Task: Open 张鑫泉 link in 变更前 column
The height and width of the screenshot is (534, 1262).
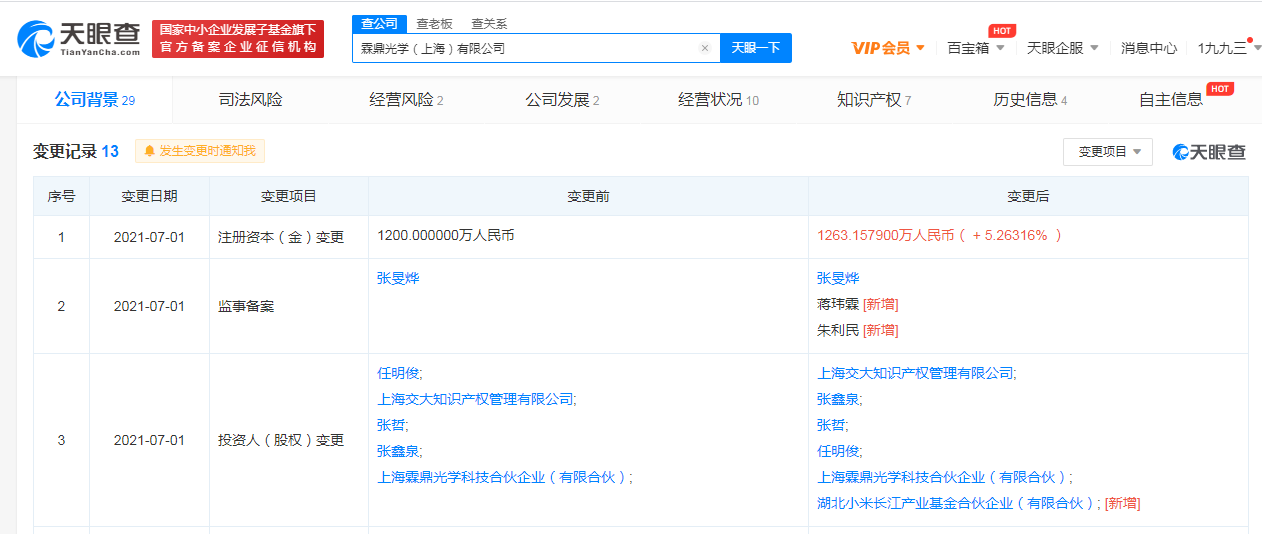Action: (x=398, y=451)
